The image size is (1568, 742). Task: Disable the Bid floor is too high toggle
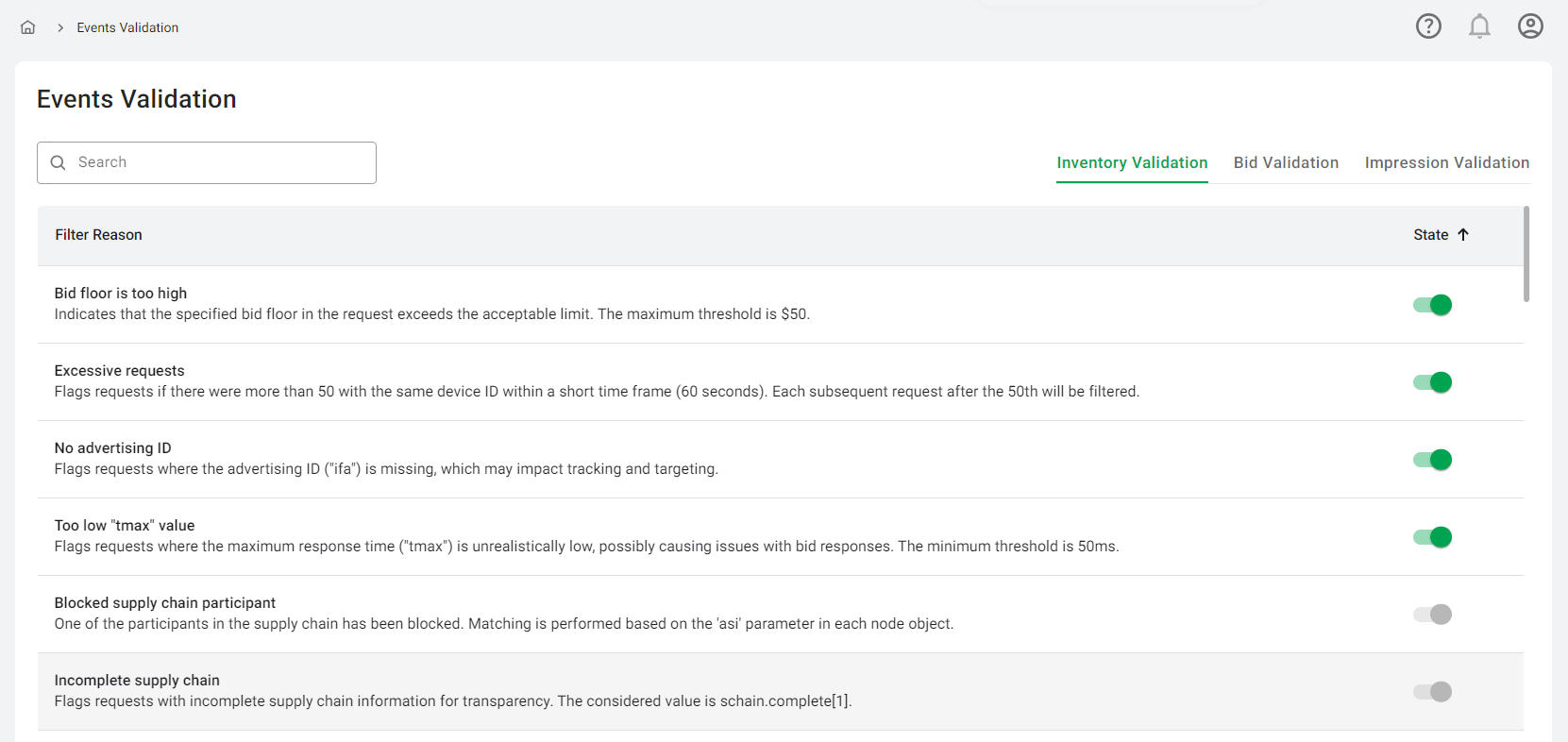[1432, 305]
